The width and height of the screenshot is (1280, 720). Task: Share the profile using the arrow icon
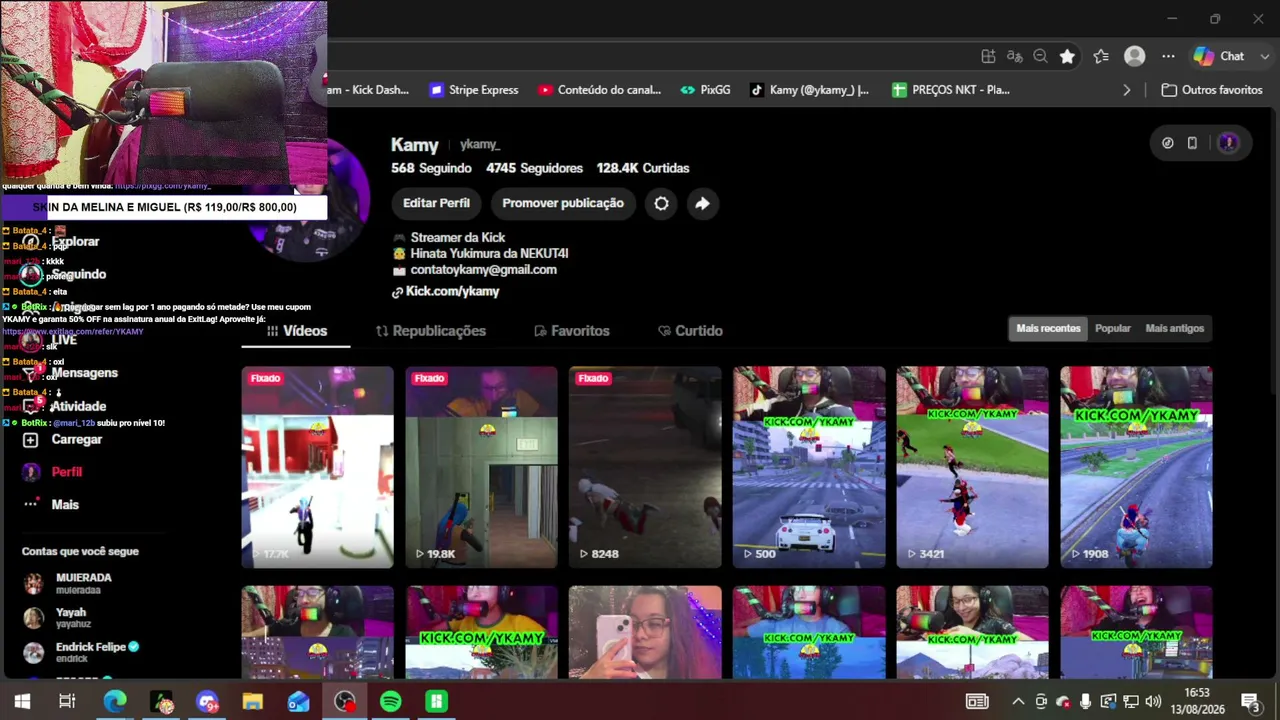pos(702,203)
